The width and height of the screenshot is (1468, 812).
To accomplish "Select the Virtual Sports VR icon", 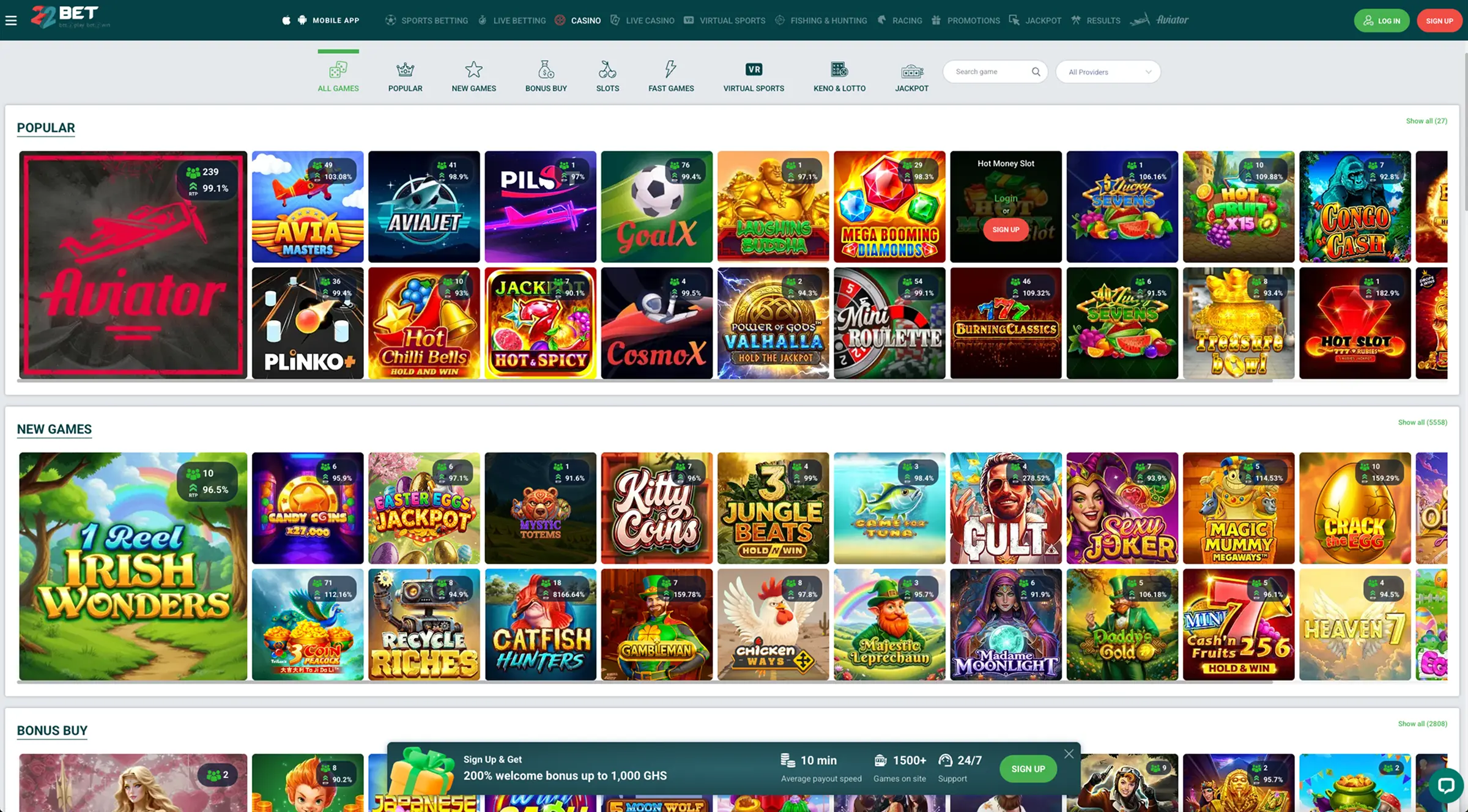I will (754, 70).
